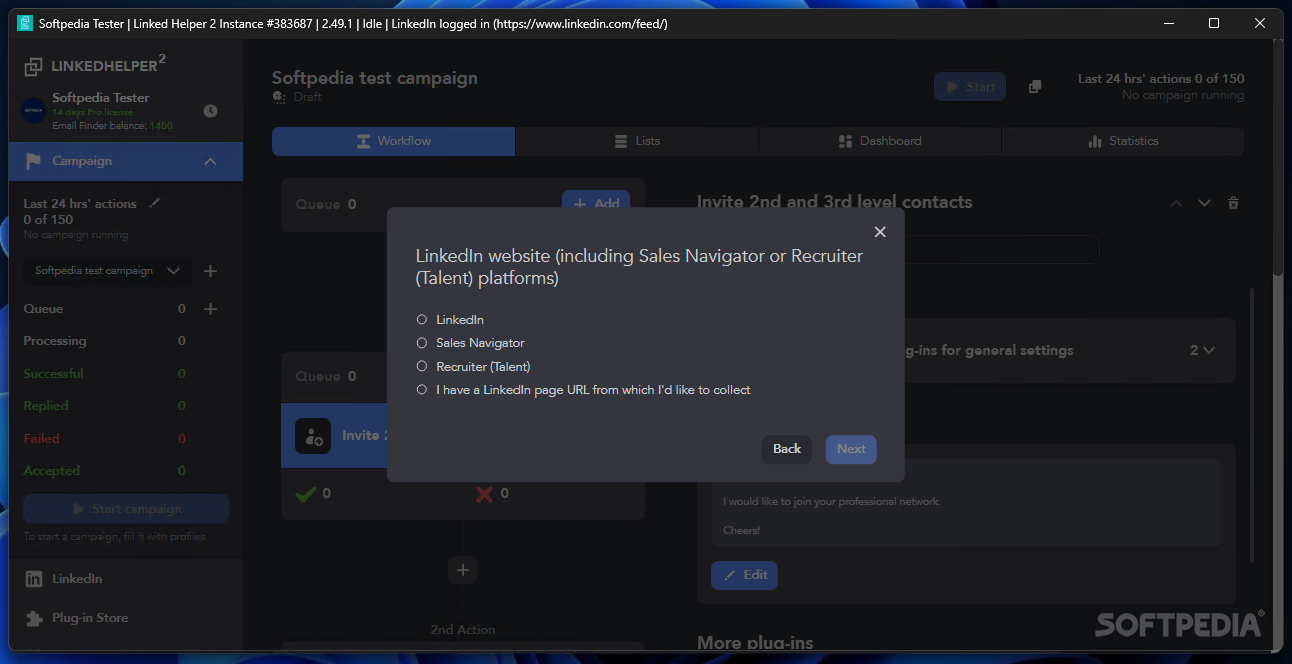This screenshot has width=1292, height=664.
Task: Click the Replied row in sidebar
Action: [x=105, y=406]
